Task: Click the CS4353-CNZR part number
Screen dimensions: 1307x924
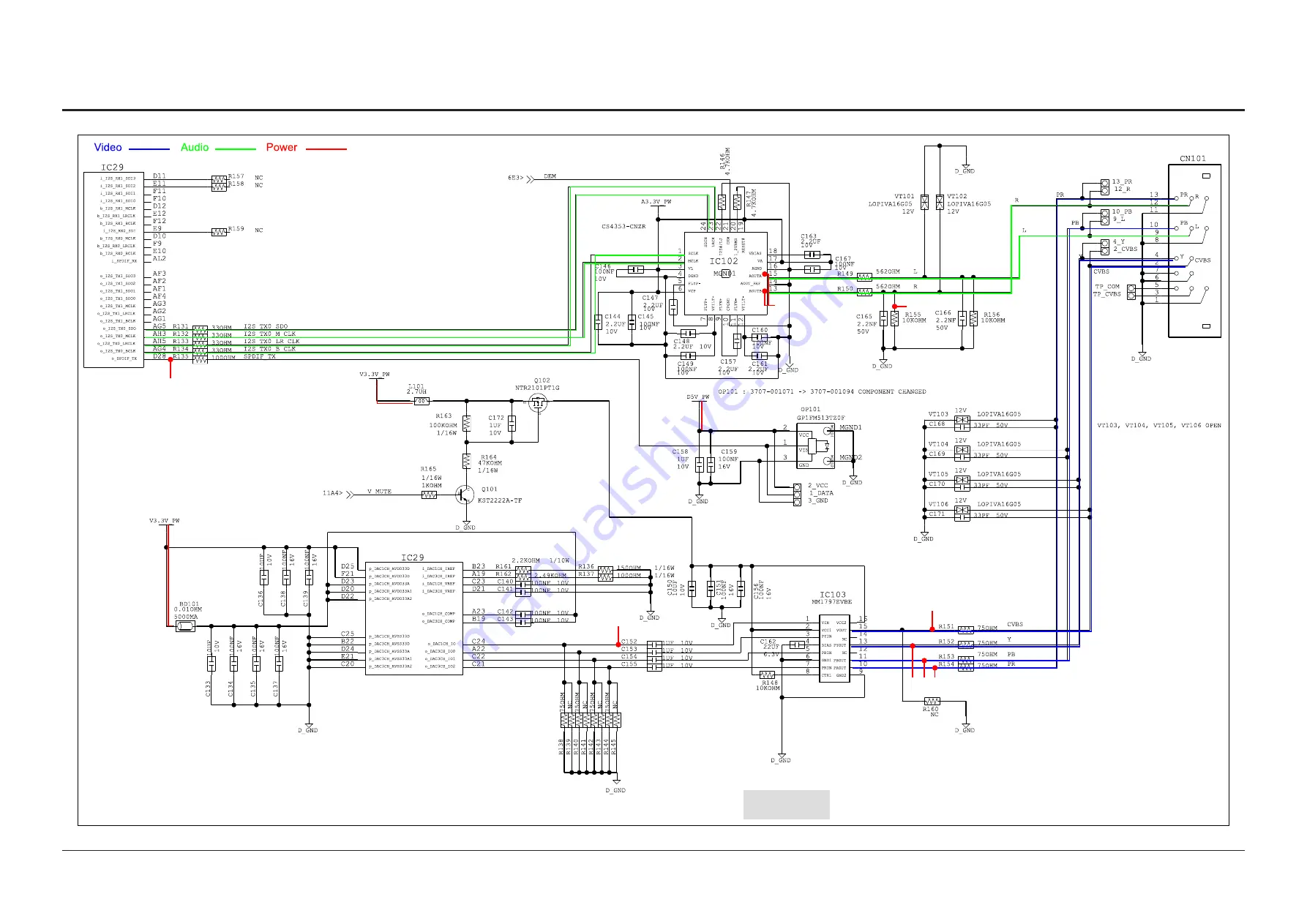Action: pyautogui.click(x=623, y=227)
